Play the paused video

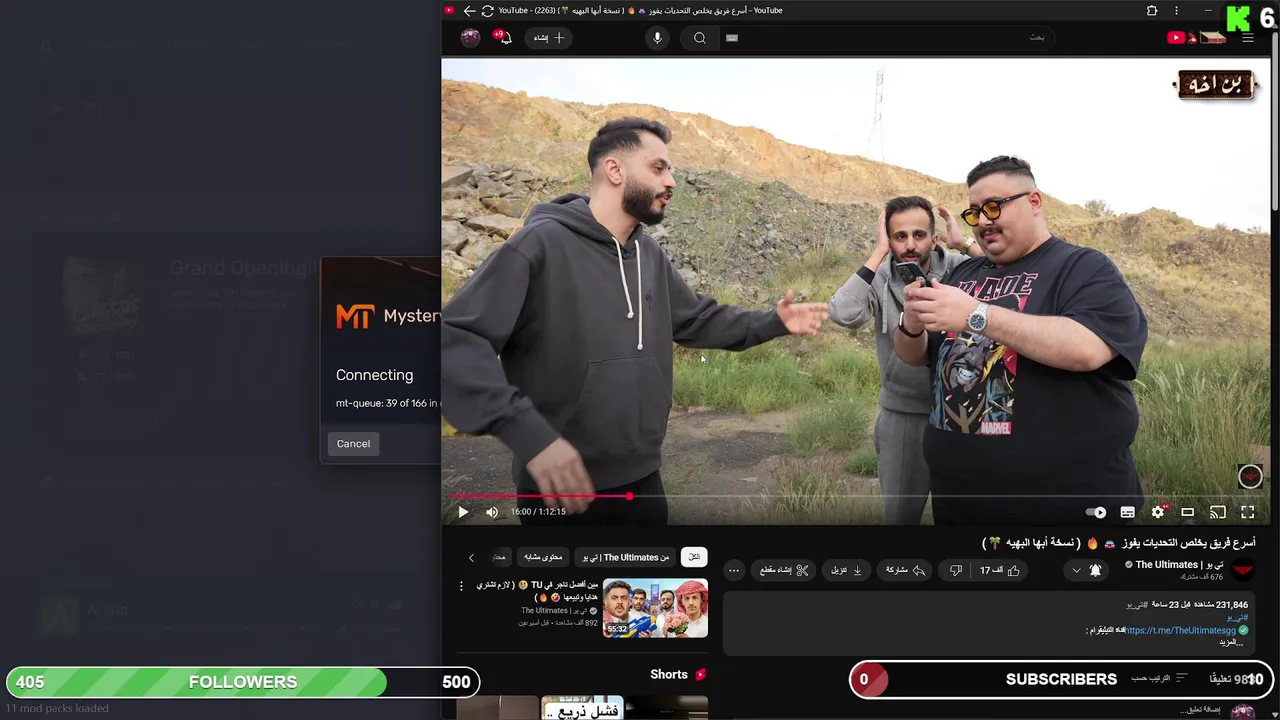pos(463,512)
